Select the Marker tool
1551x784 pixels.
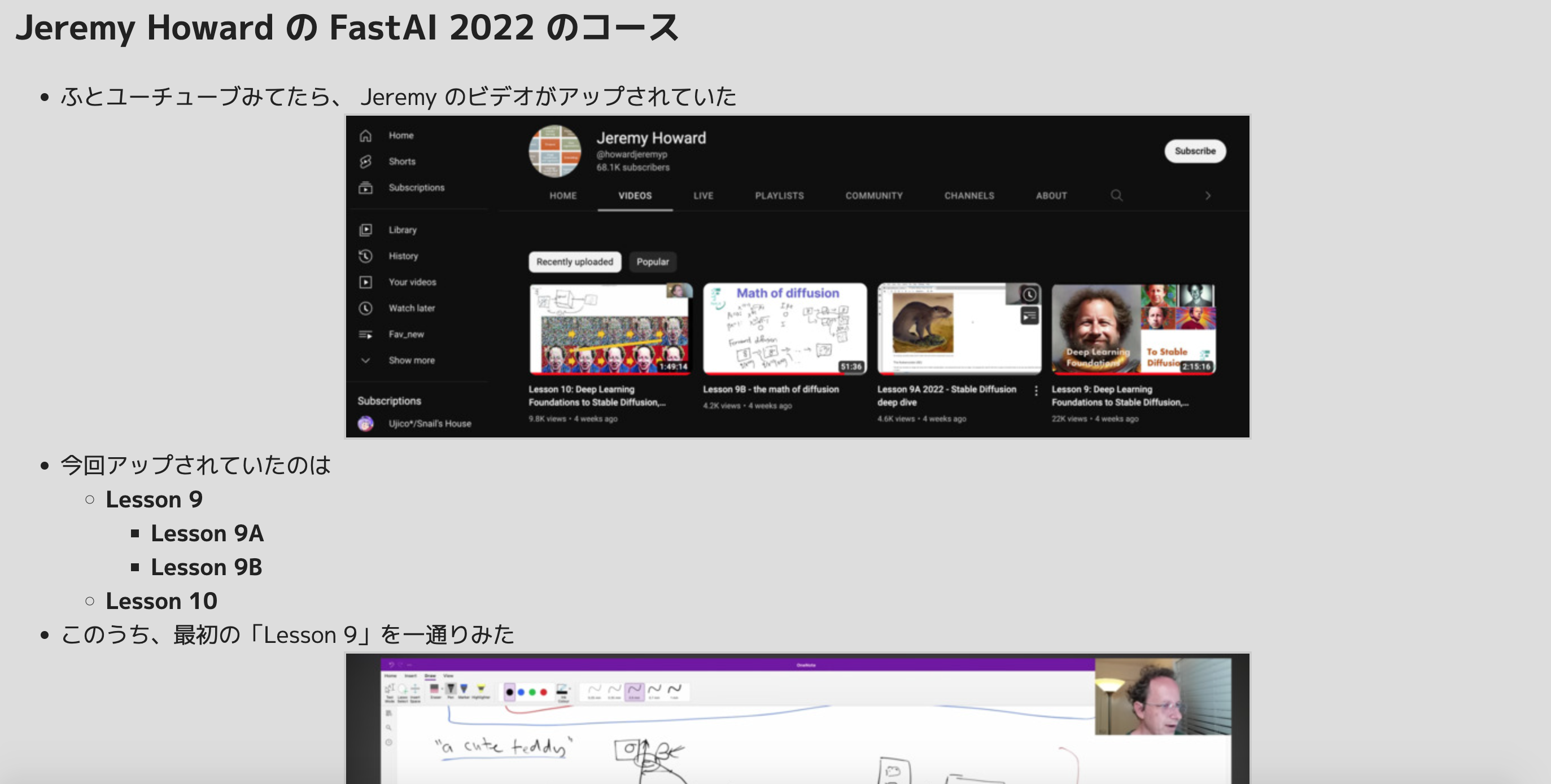(464, 692)
